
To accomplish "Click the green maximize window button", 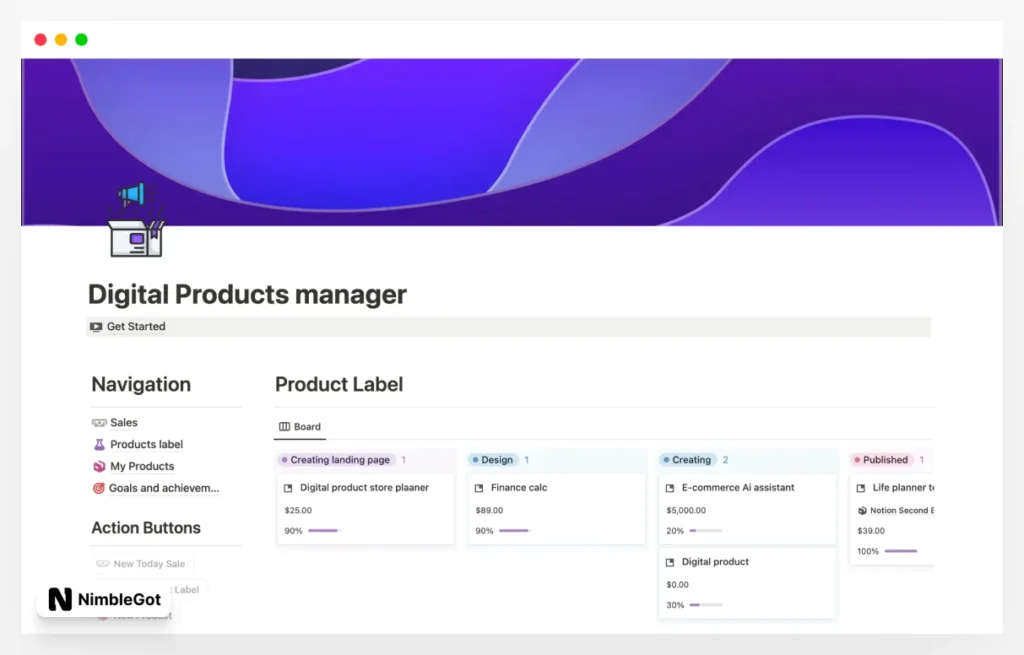I will [82, 40].
